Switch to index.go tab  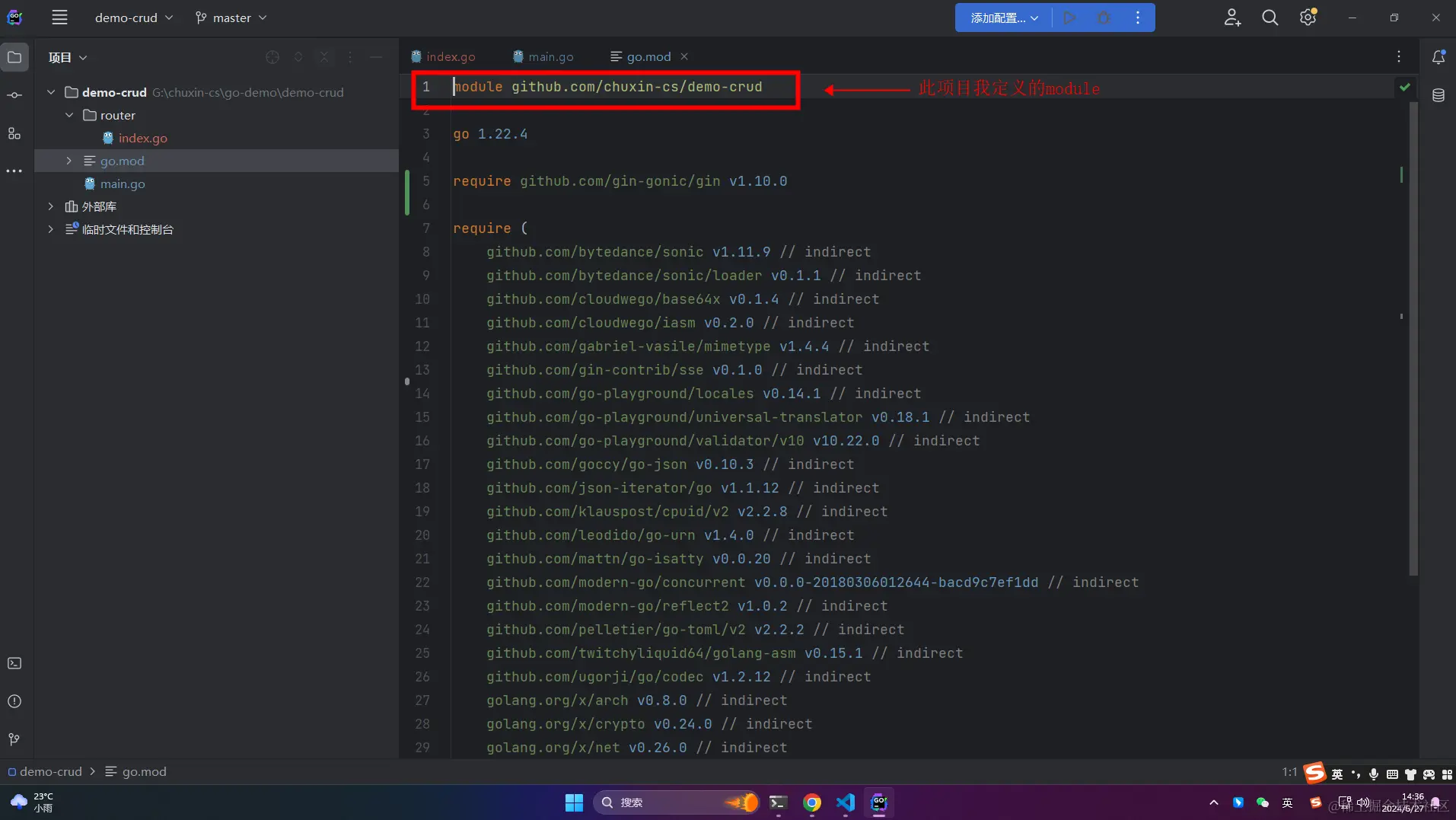[443, 56]
